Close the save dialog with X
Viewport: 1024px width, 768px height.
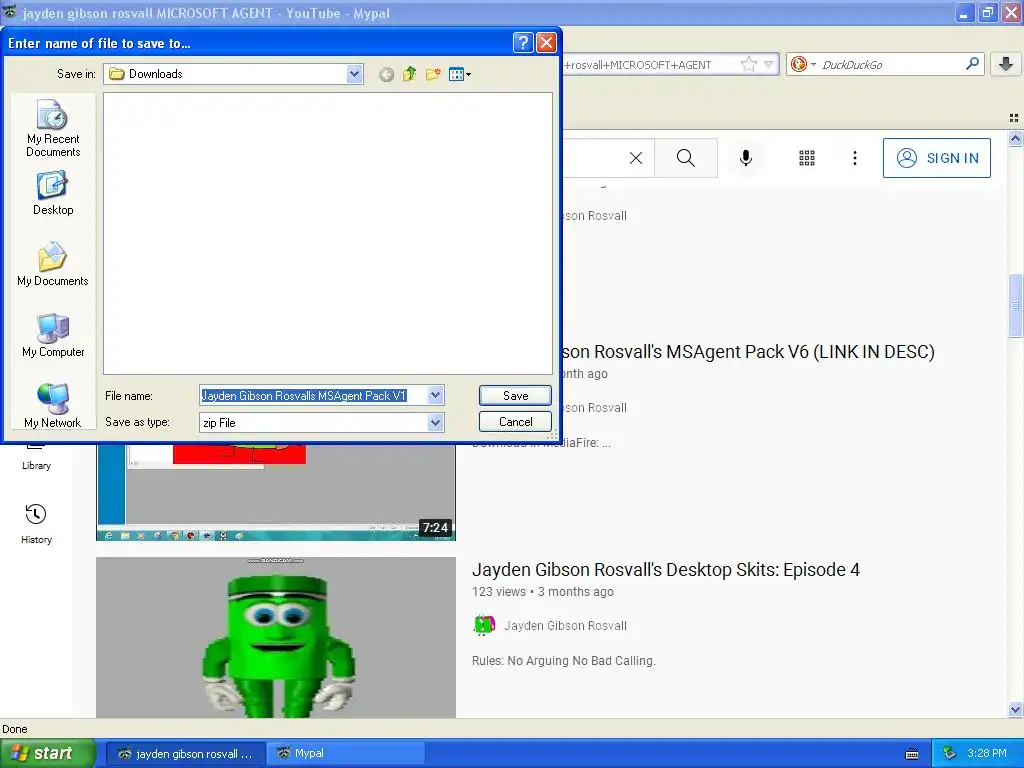coord(546,43)
